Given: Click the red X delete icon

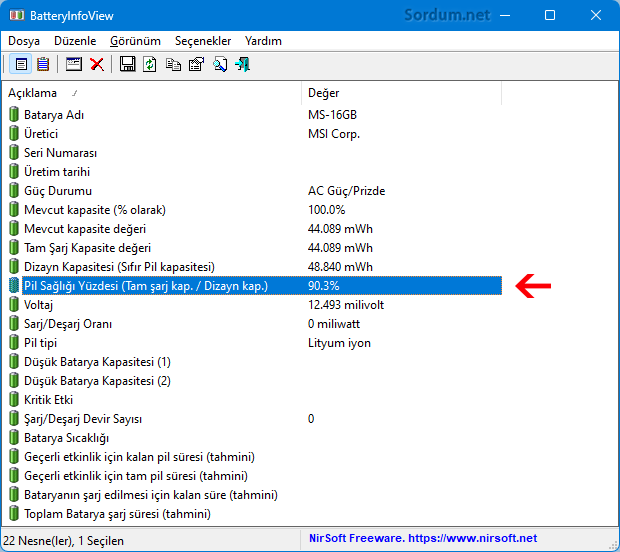Looking at the screenshot, I should click(x=97, y=64).
